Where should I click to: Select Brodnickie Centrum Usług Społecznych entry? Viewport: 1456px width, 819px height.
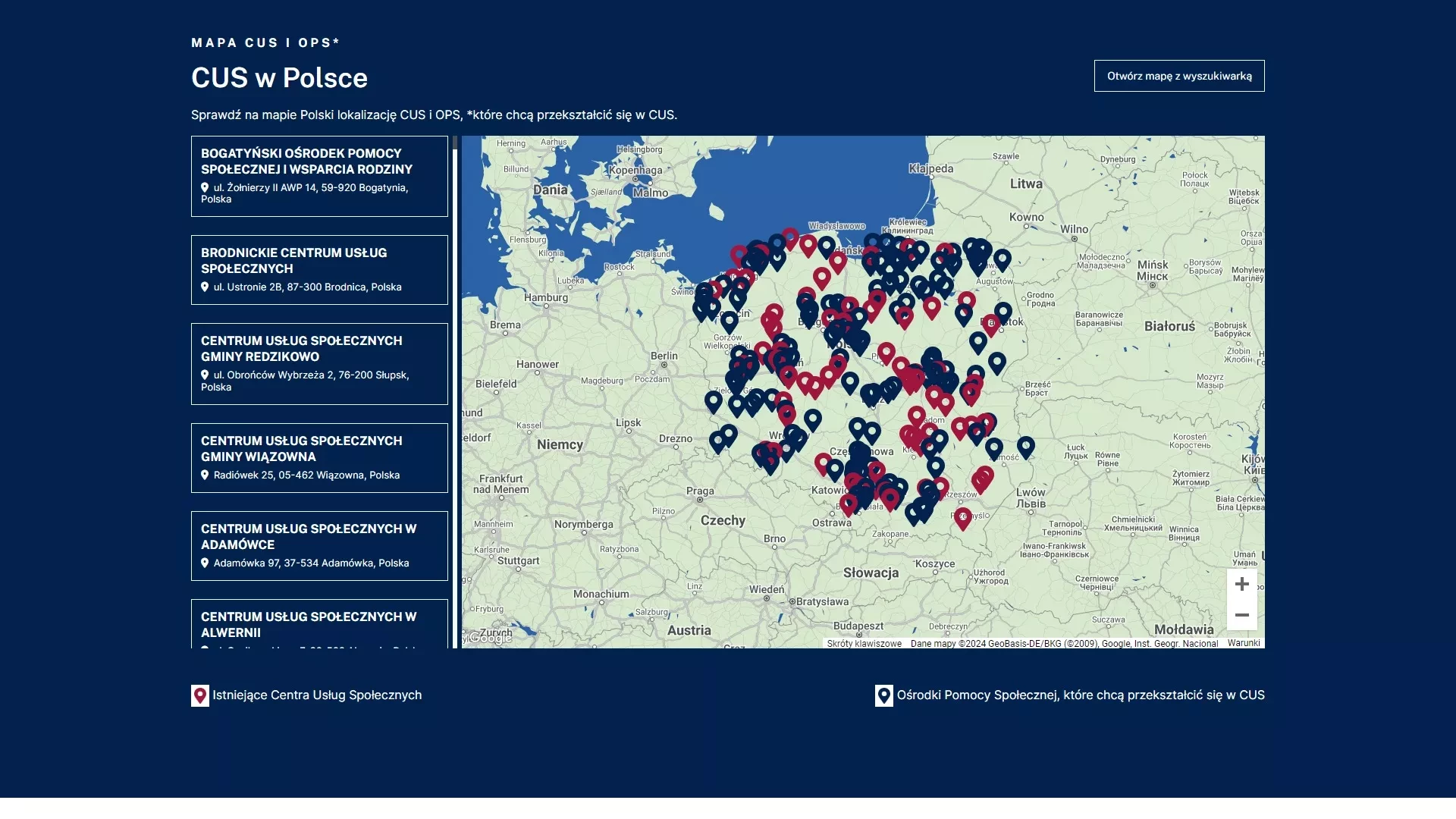point(319,270)
